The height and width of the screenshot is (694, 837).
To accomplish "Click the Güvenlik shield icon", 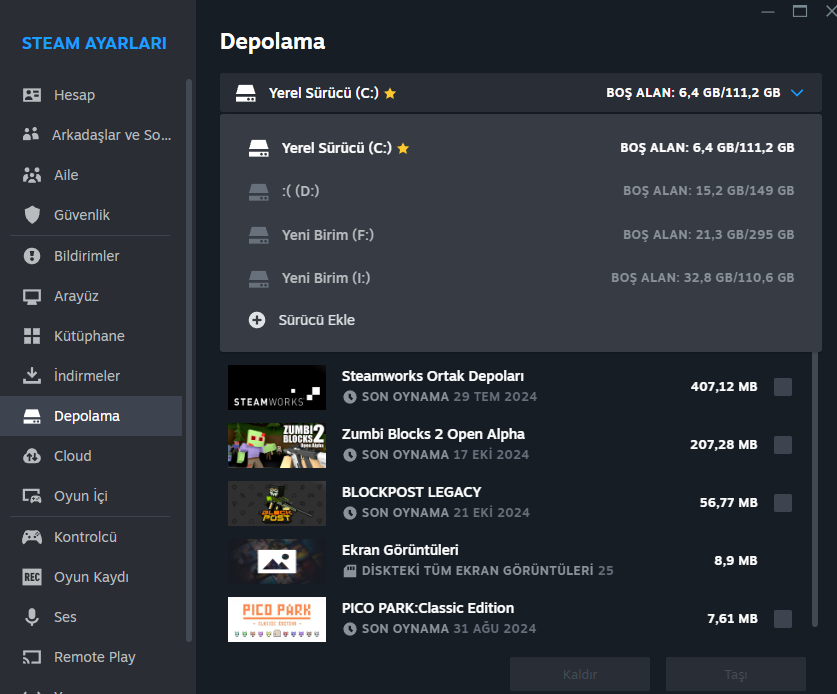I will click(32, 215).
